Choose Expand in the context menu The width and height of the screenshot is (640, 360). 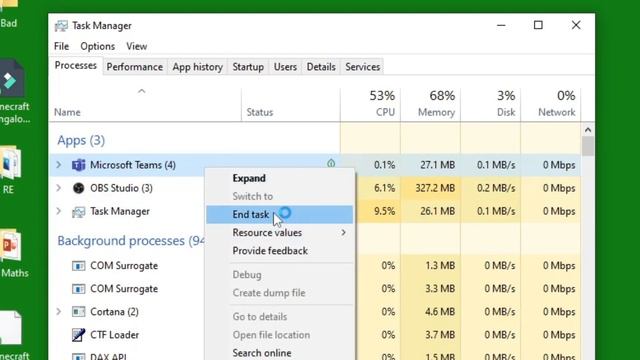(280, 178)
